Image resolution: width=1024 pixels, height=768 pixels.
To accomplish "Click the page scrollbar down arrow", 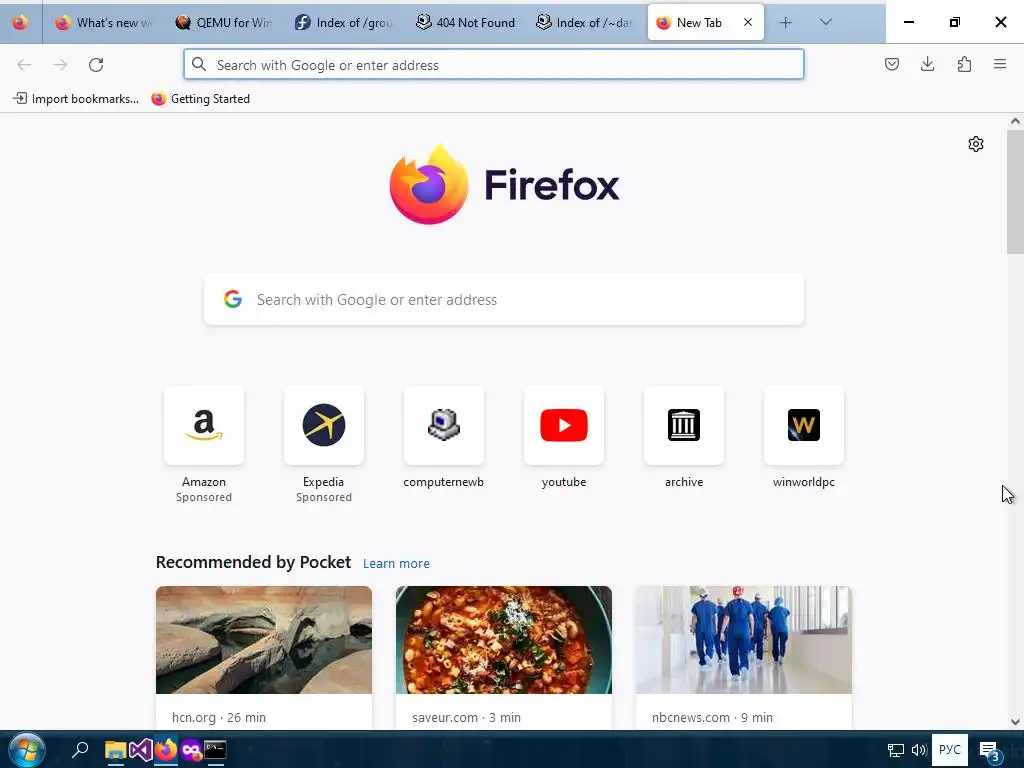I will coord(1015,722).
